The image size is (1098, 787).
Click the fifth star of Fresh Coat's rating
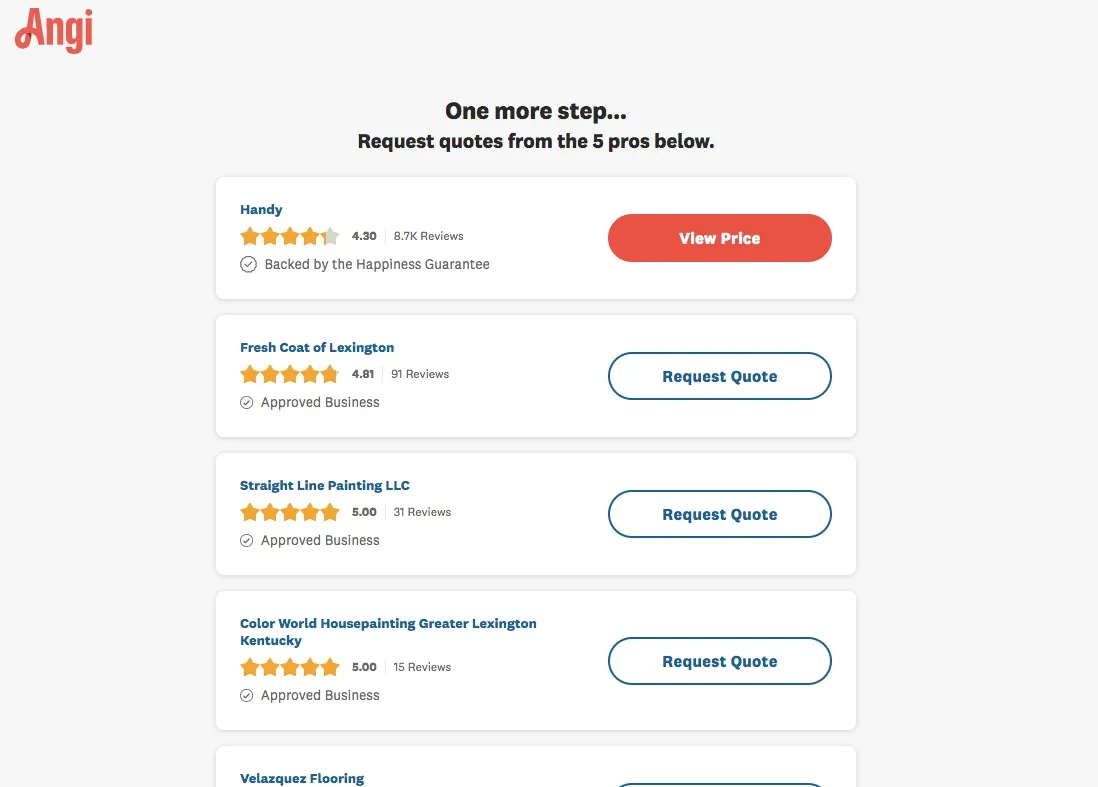[330, 374]
